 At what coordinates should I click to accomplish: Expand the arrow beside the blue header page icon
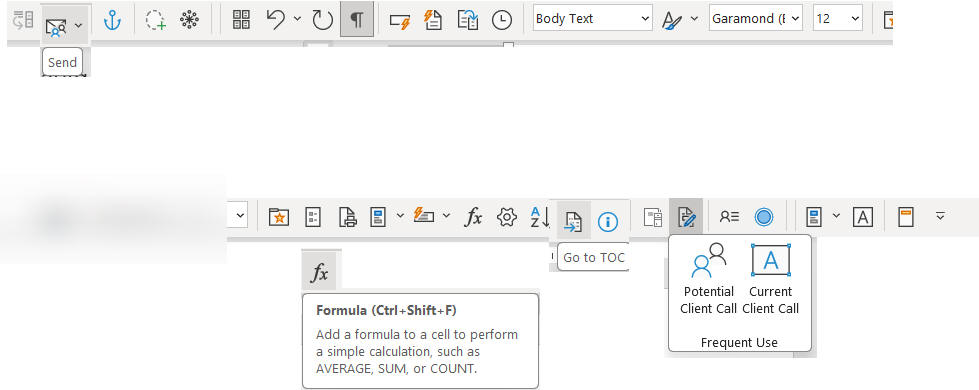pyautogui.click(x=400, y=216)
